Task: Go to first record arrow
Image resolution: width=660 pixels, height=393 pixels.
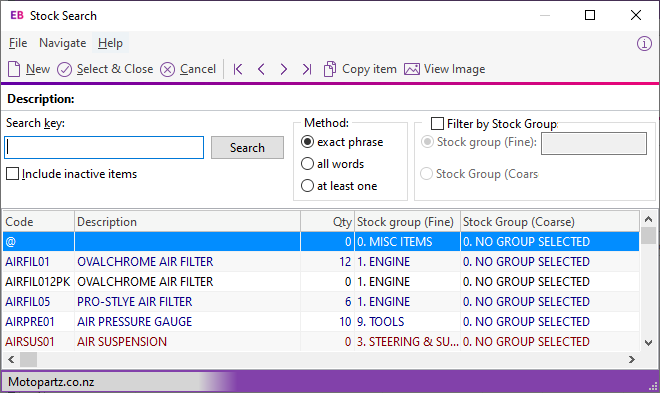Action: tap(238, 69)
